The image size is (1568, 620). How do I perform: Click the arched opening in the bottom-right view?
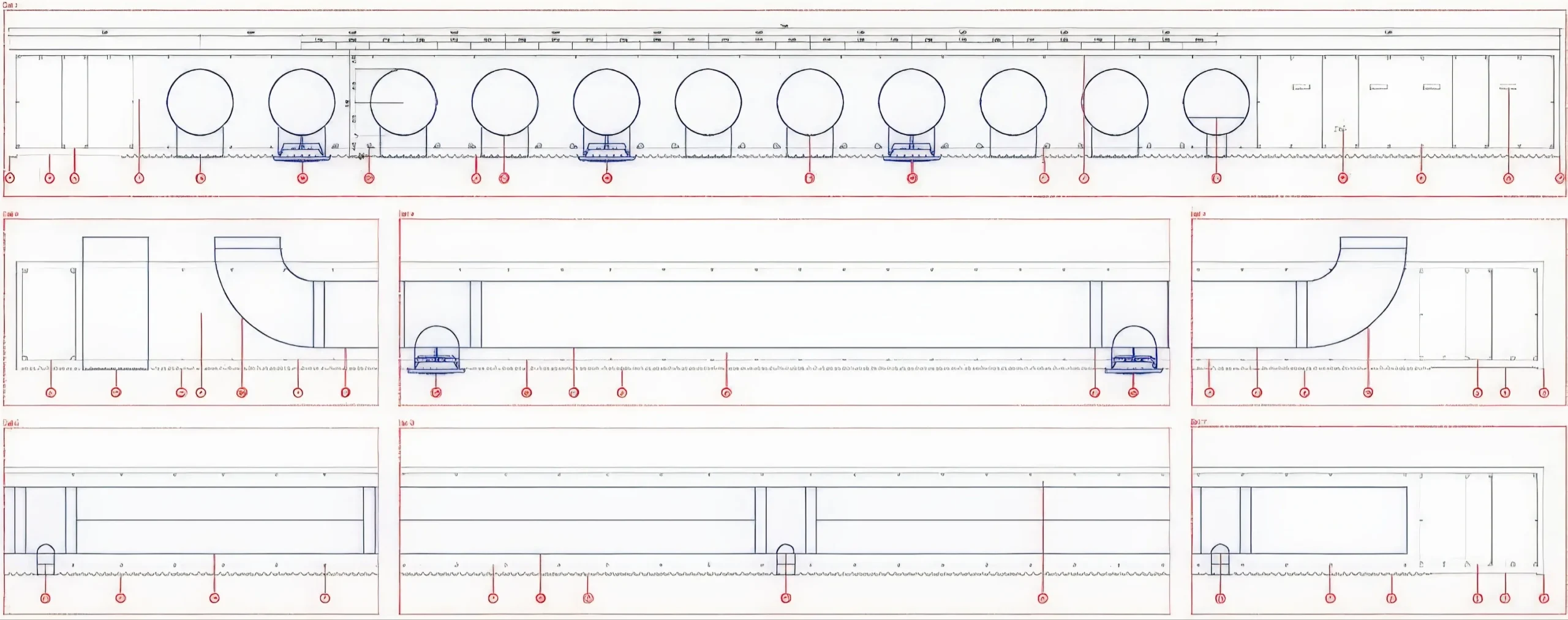pyautogui.click(x=1219, y=559)
